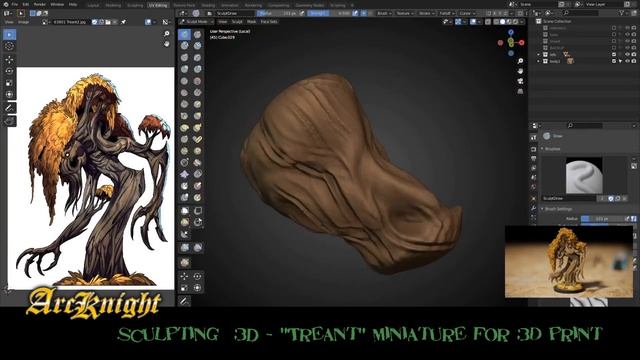This screenshot has width=640, height=360.
Task: Adjust the Strength slider in tool header
Action: (x=331, y=13)
